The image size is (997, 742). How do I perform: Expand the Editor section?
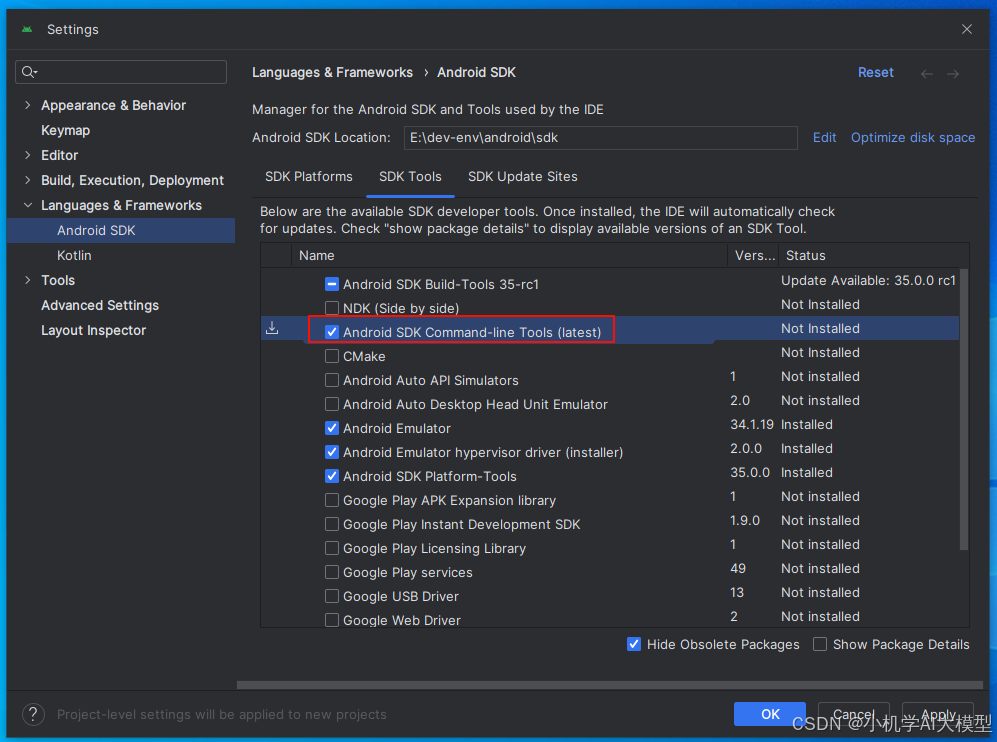pyautogui.click(x=27, y=155)
